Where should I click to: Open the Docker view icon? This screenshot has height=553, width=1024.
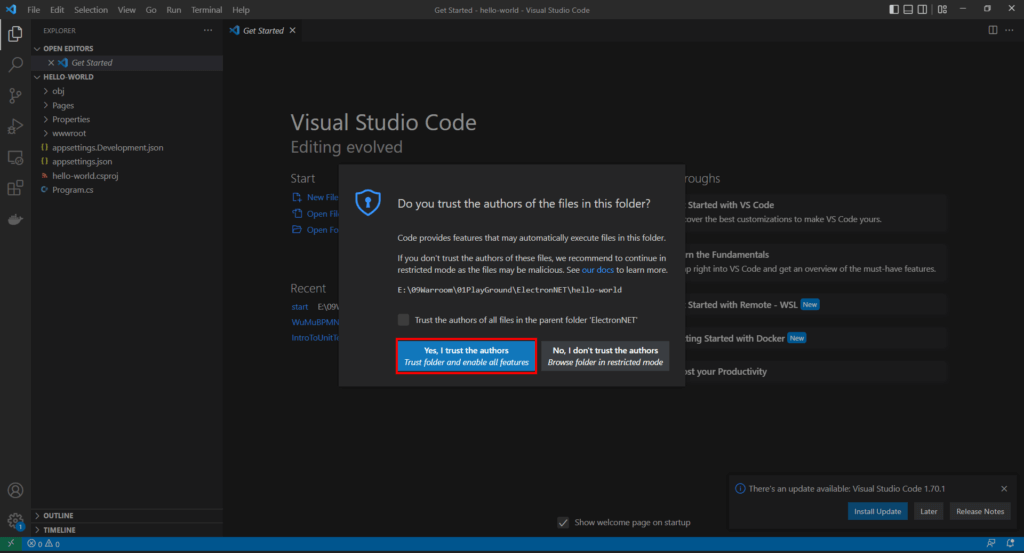15,219
